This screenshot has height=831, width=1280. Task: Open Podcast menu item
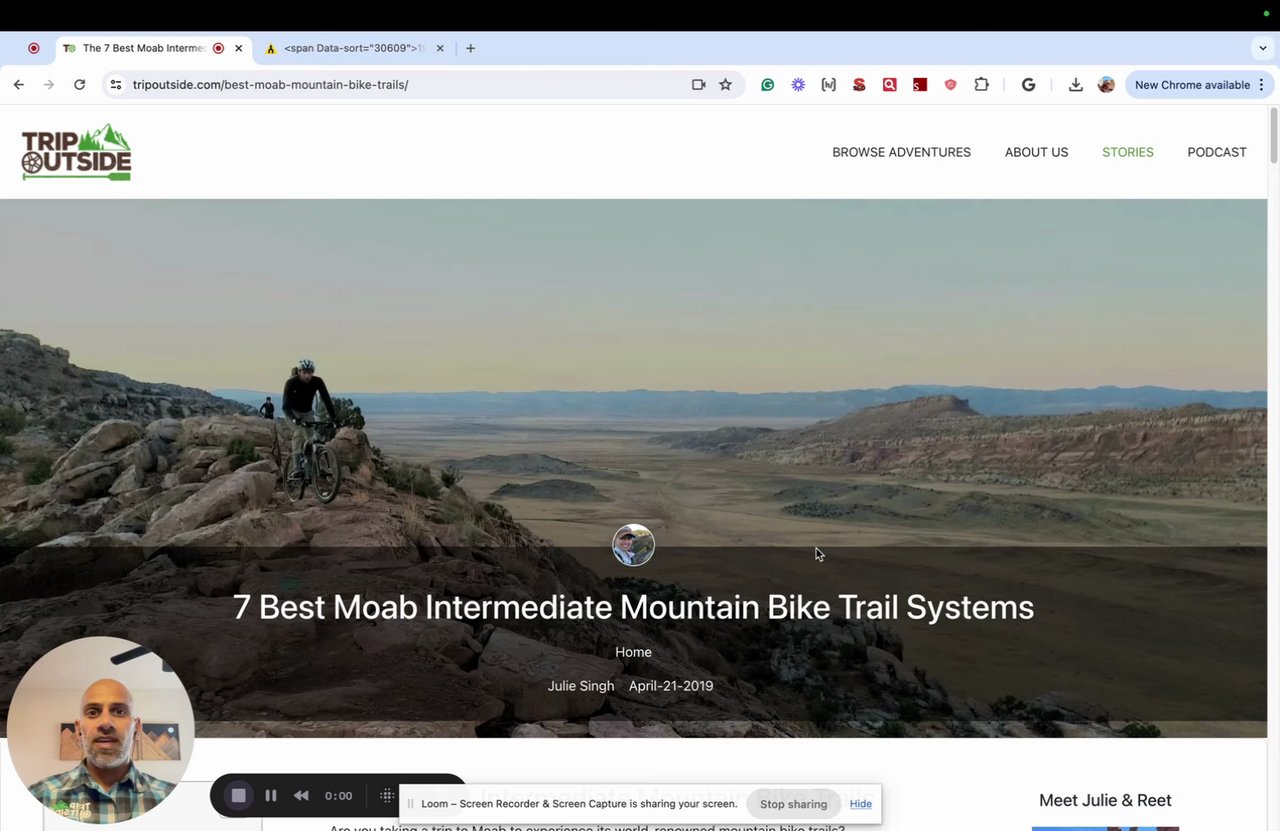[x=1217, y=152]
